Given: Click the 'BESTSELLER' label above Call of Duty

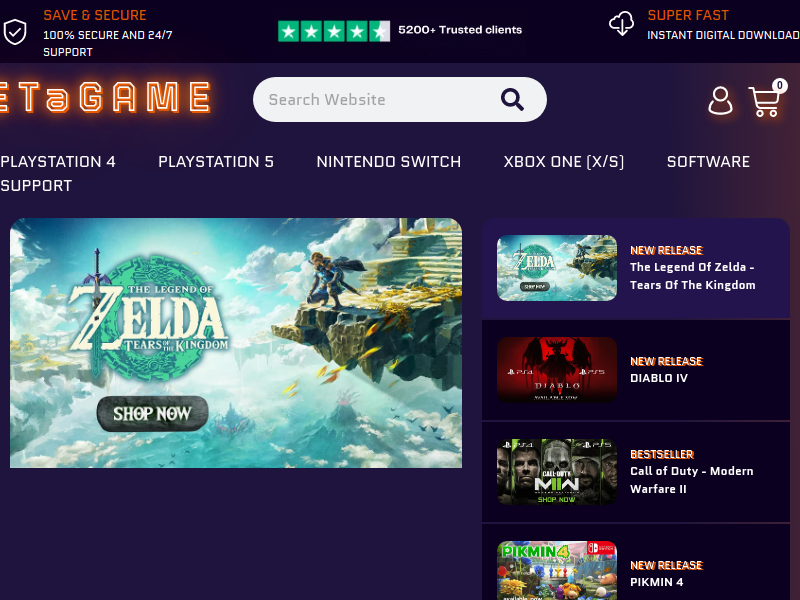Looking at the screenshot, I should [x=662, y=454].
